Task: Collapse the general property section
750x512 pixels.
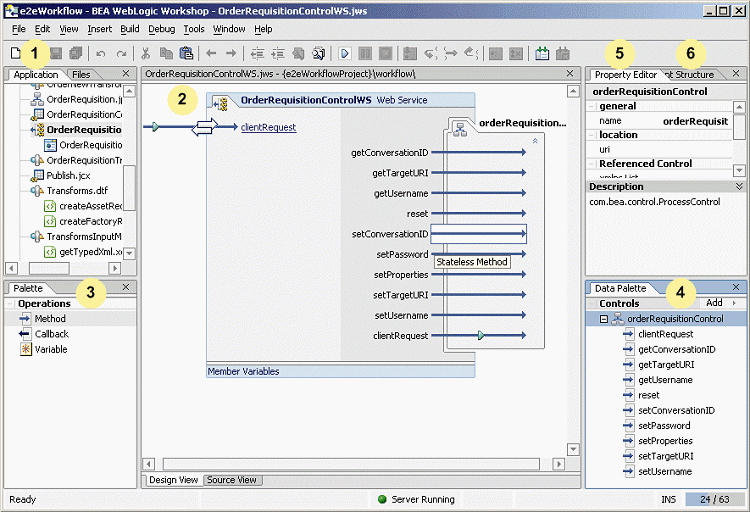Action: [592, 106]
